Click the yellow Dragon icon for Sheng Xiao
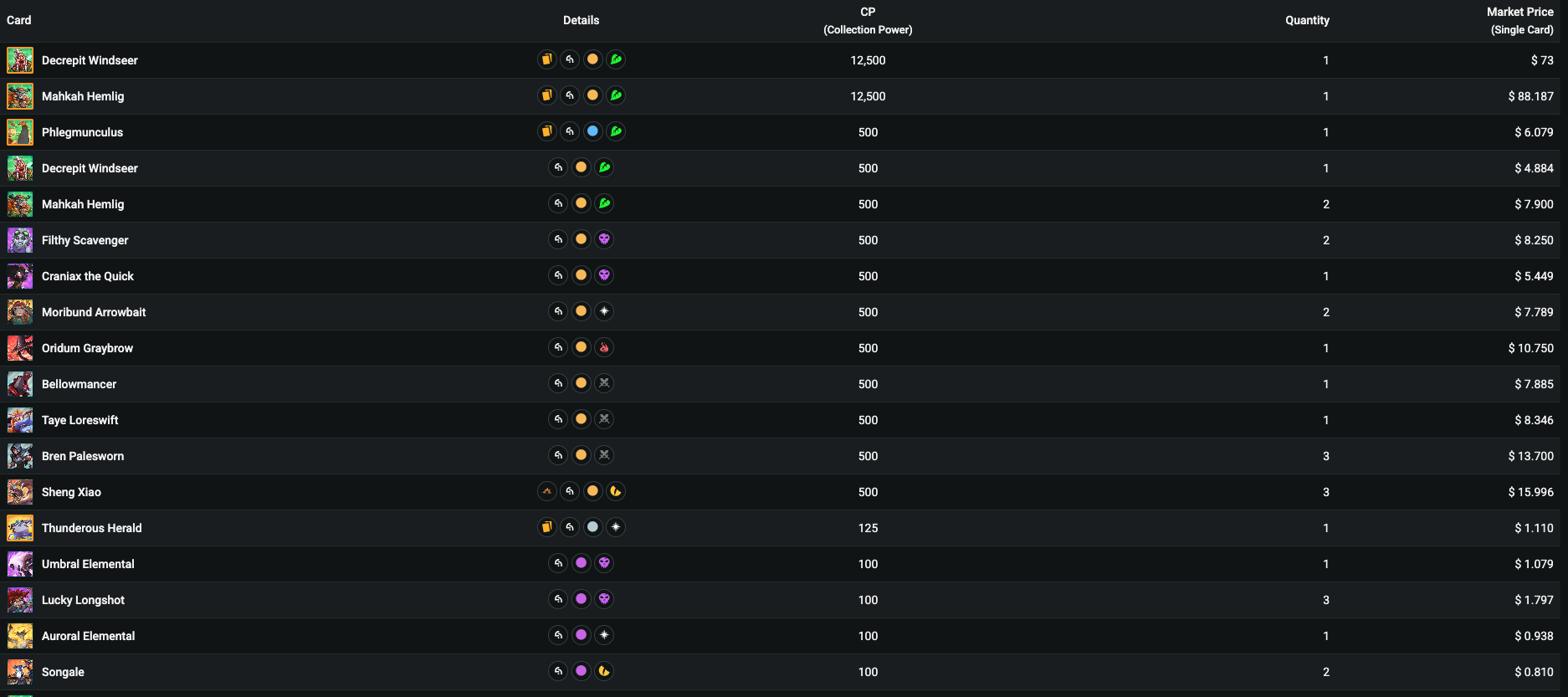 pyautogui.click(x=616, y=491)
